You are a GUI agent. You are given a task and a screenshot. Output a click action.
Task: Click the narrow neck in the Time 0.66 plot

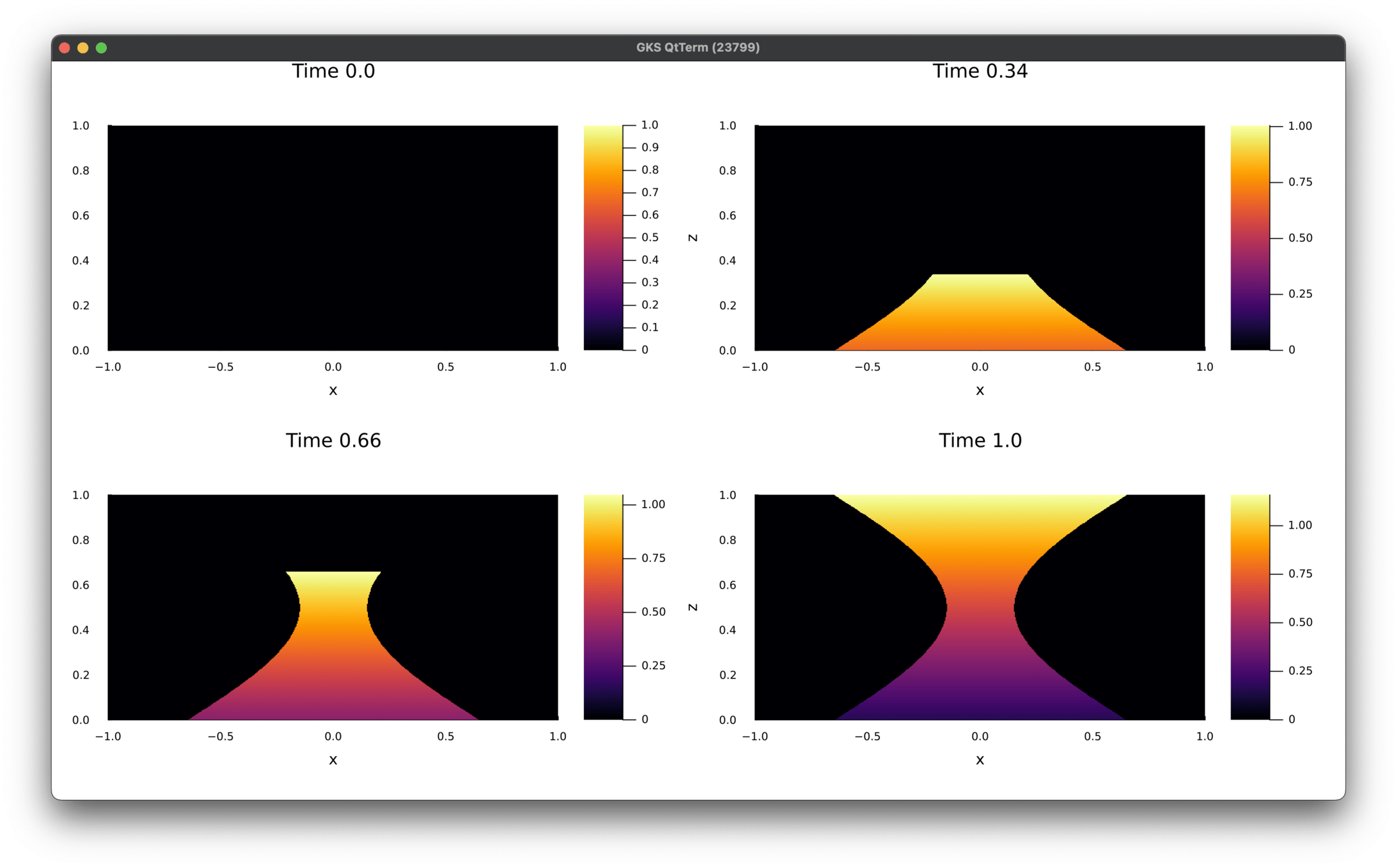tap(333, 607)
